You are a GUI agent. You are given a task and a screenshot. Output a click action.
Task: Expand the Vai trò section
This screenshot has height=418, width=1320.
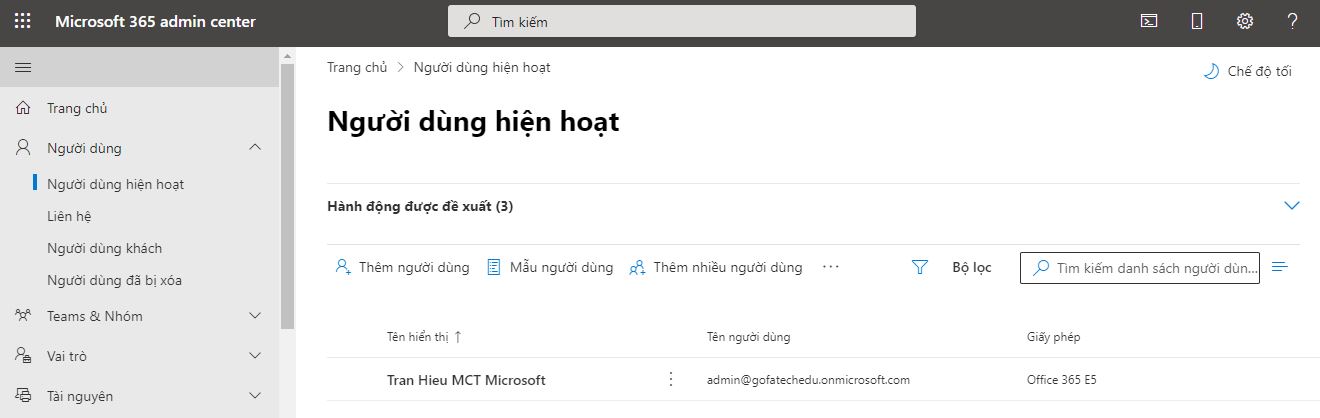click(255, 356)
